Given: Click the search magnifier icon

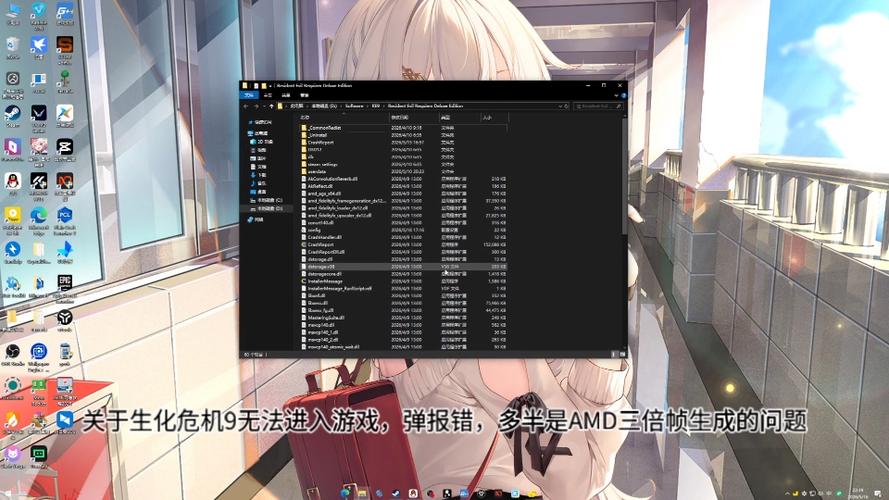Looking at the screenshot, I should pyautogui.click(x=619, y=106).
